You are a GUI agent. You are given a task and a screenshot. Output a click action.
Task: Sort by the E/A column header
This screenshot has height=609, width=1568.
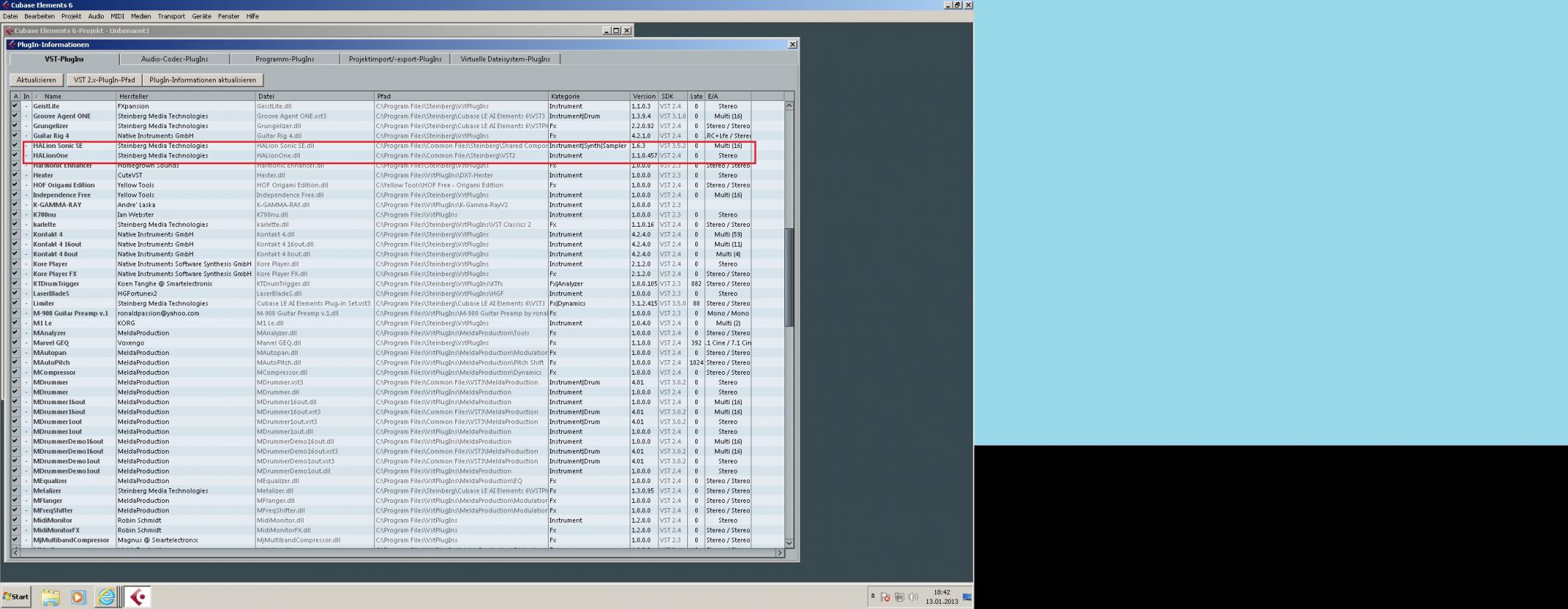(728, 96)
